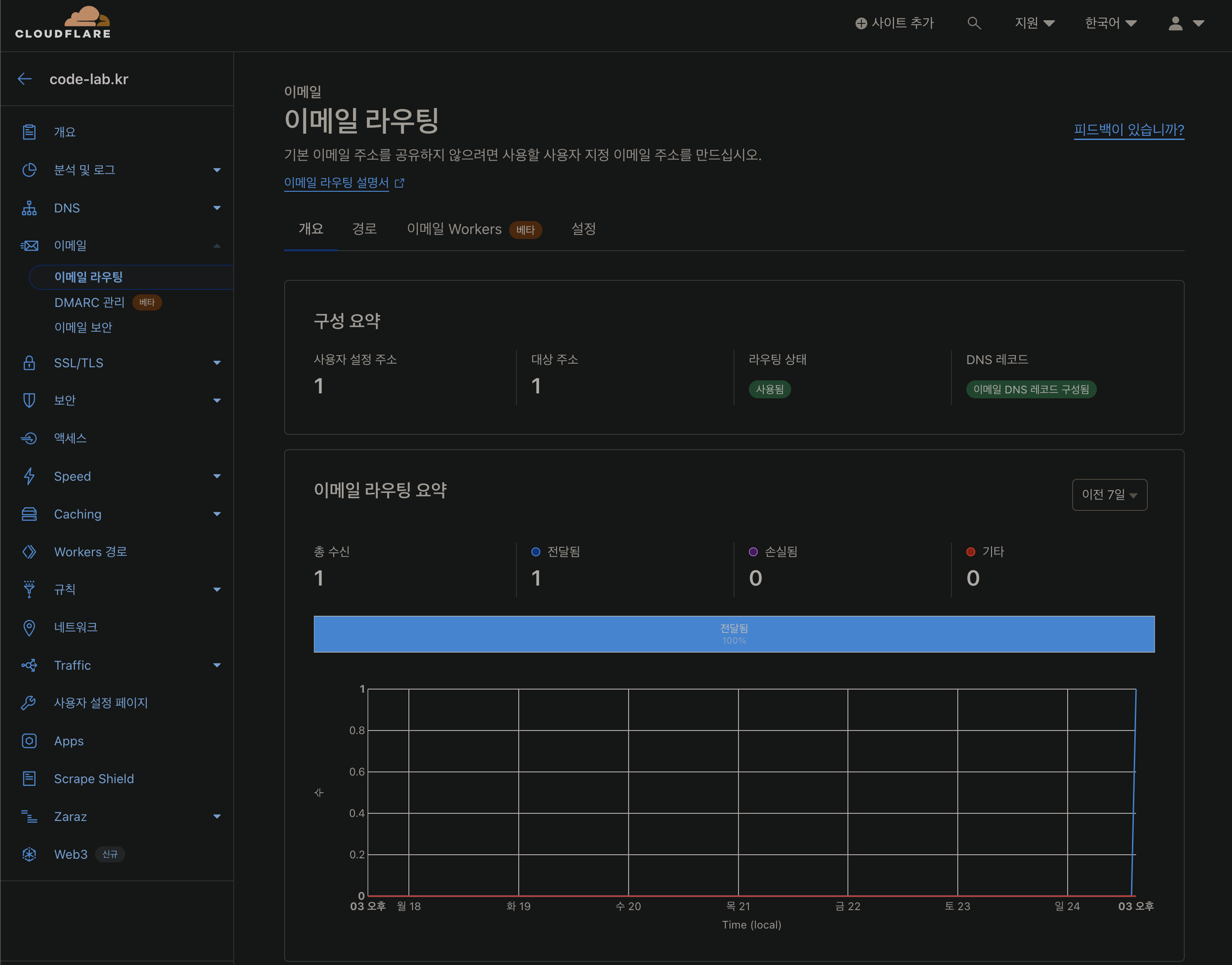
Task: Open the 이전 7일 time range dropdown
Action: click(1109, 495)
